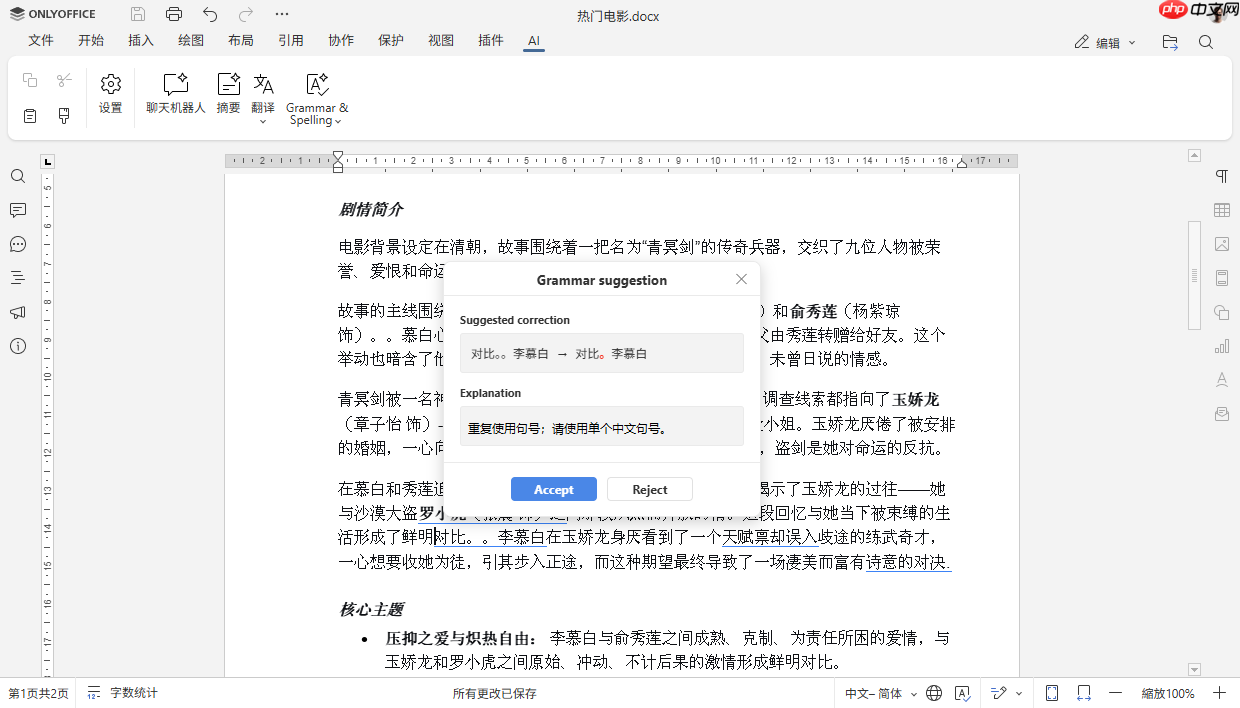
Task: Show the navigation headings panel
Action: (x=17, y=278)
